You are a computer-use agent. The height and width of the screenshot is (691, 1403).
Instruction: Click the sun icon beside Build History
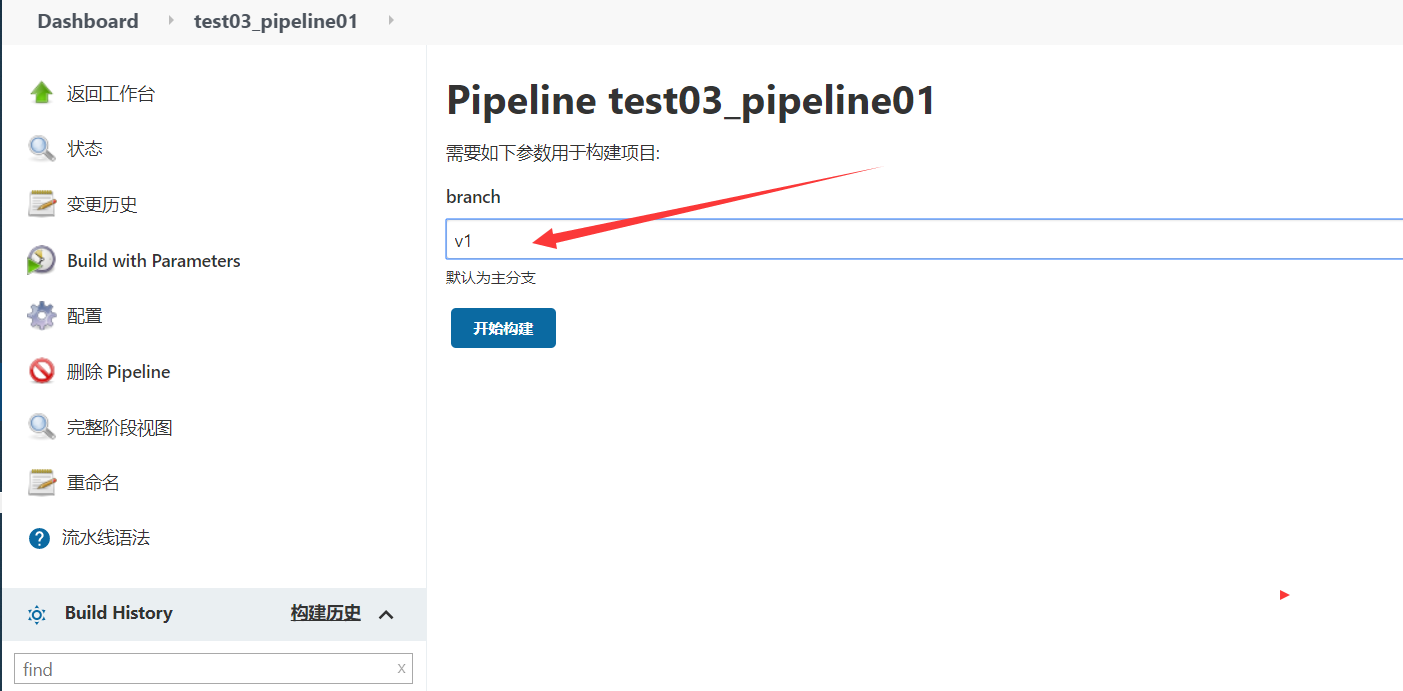(37, 614)
